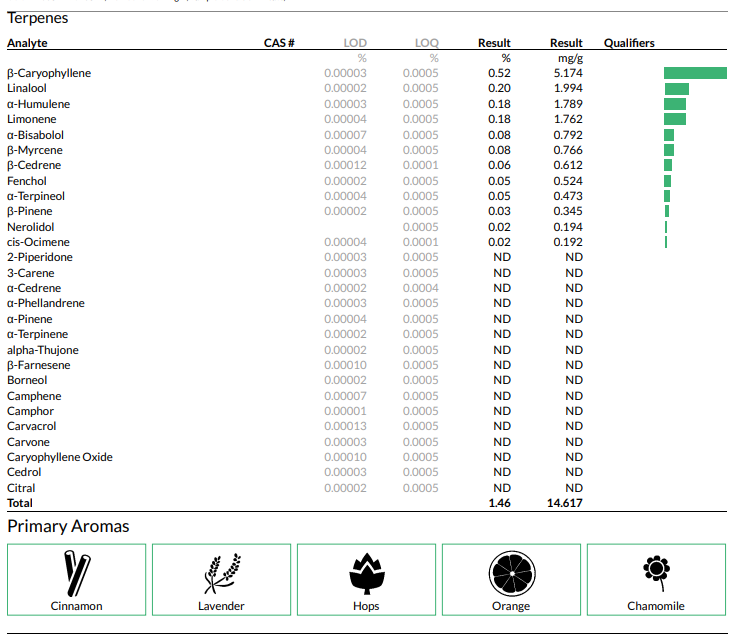Screen dimensions: 735x641
Task: Click the Orange slice icon
Action: click(511, 572)
